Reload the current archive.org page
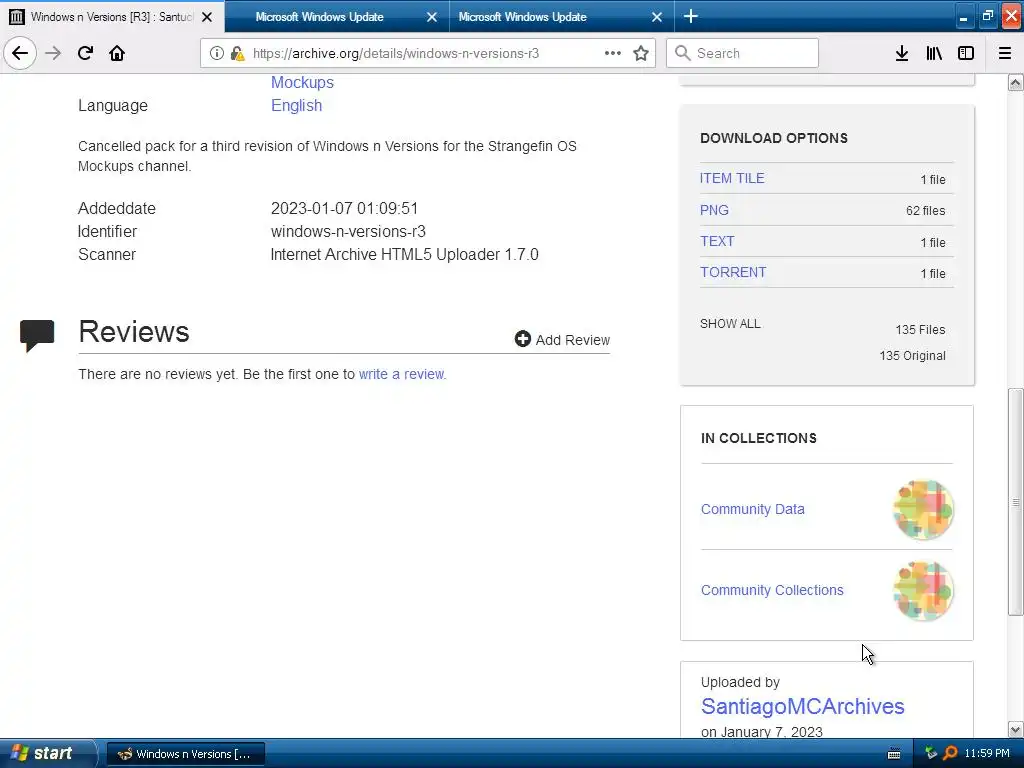This screenshot has height=768, width=1024. point(85,53)
